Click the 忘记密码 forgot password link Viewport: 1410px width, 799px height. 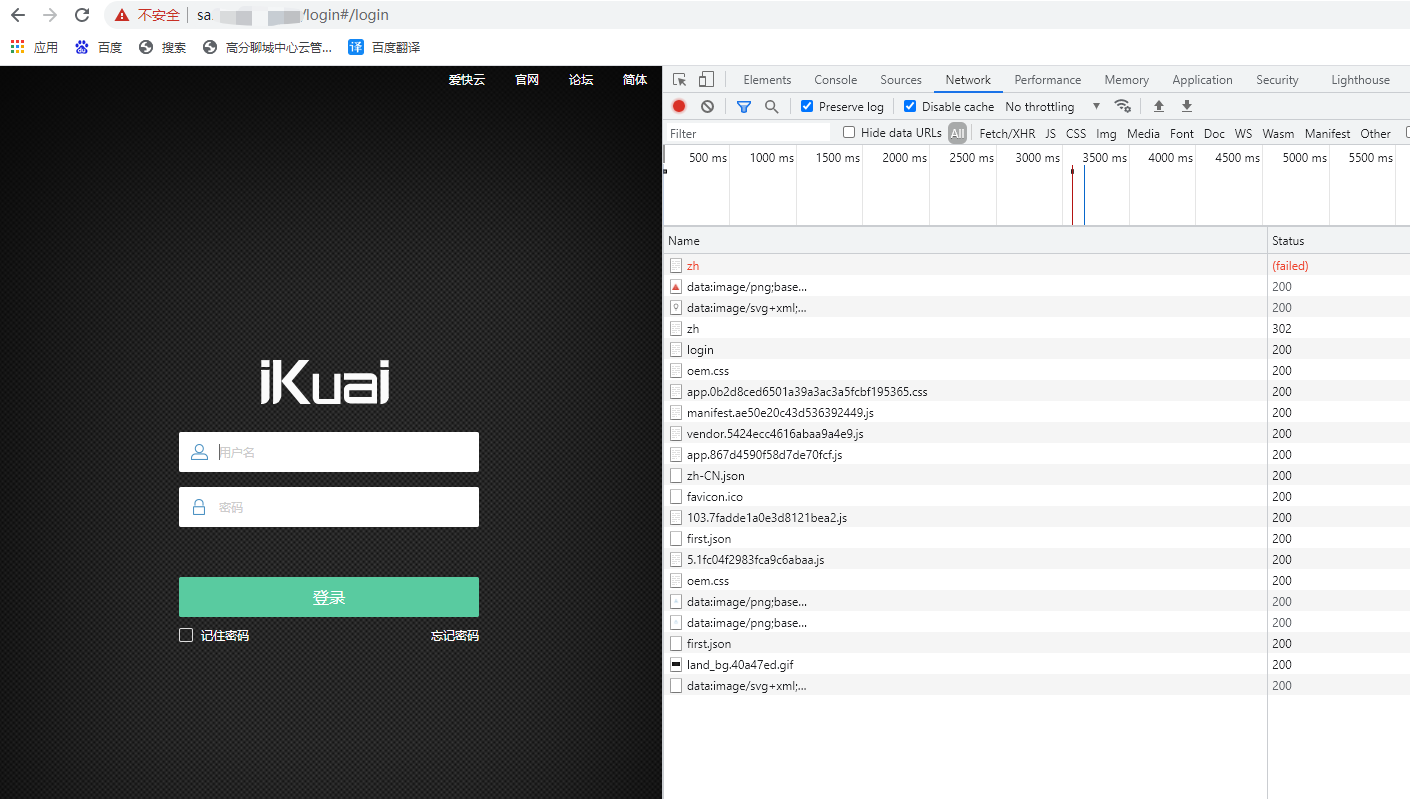coord(454,635)
